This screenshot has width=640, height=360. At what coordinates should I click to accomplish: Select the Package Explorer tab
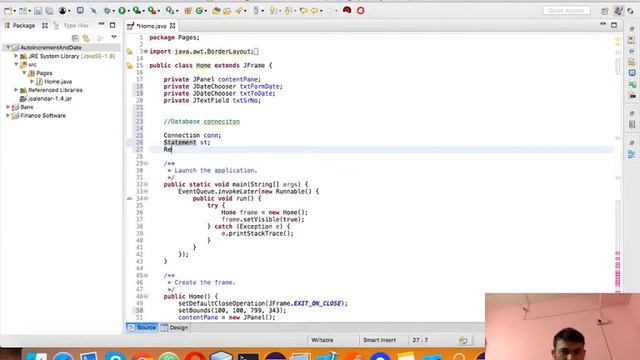[x=24, y=25]
